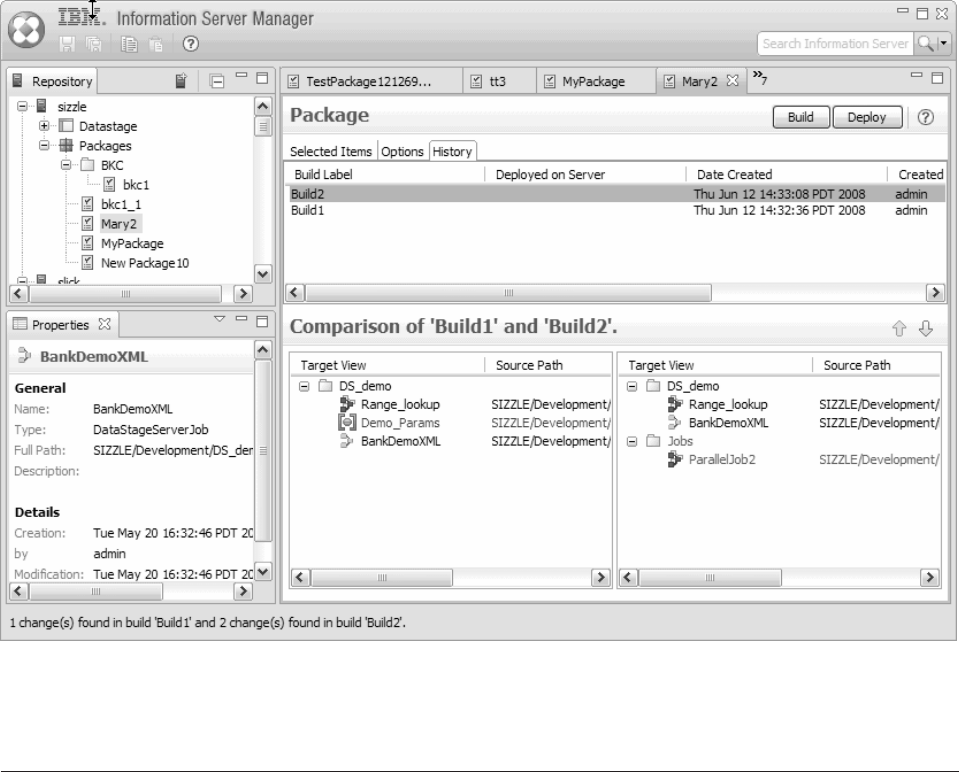Click the Paste toolbar icon
This screenshot has width=959, height=772.
point(156,44)
